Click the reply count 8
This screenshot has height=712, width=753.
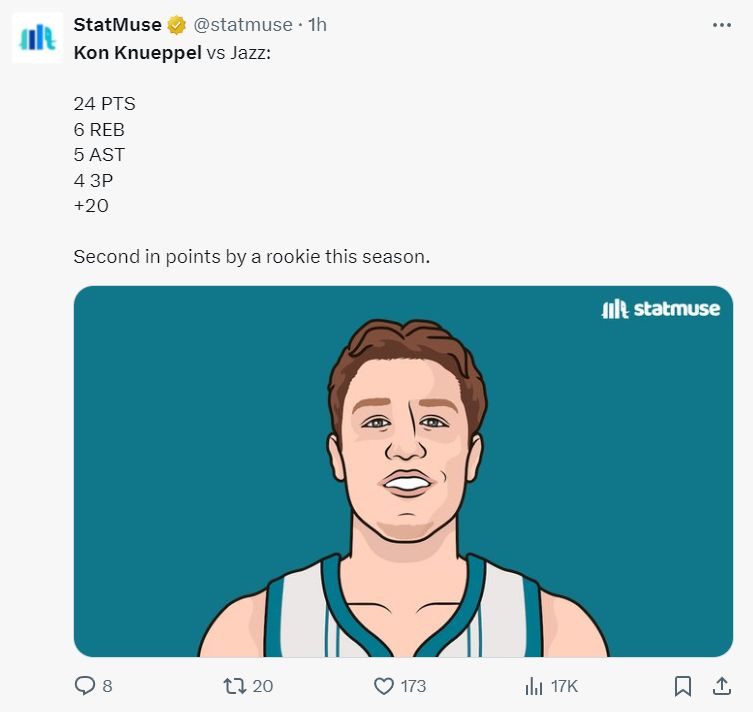click(x=107, y=686)
